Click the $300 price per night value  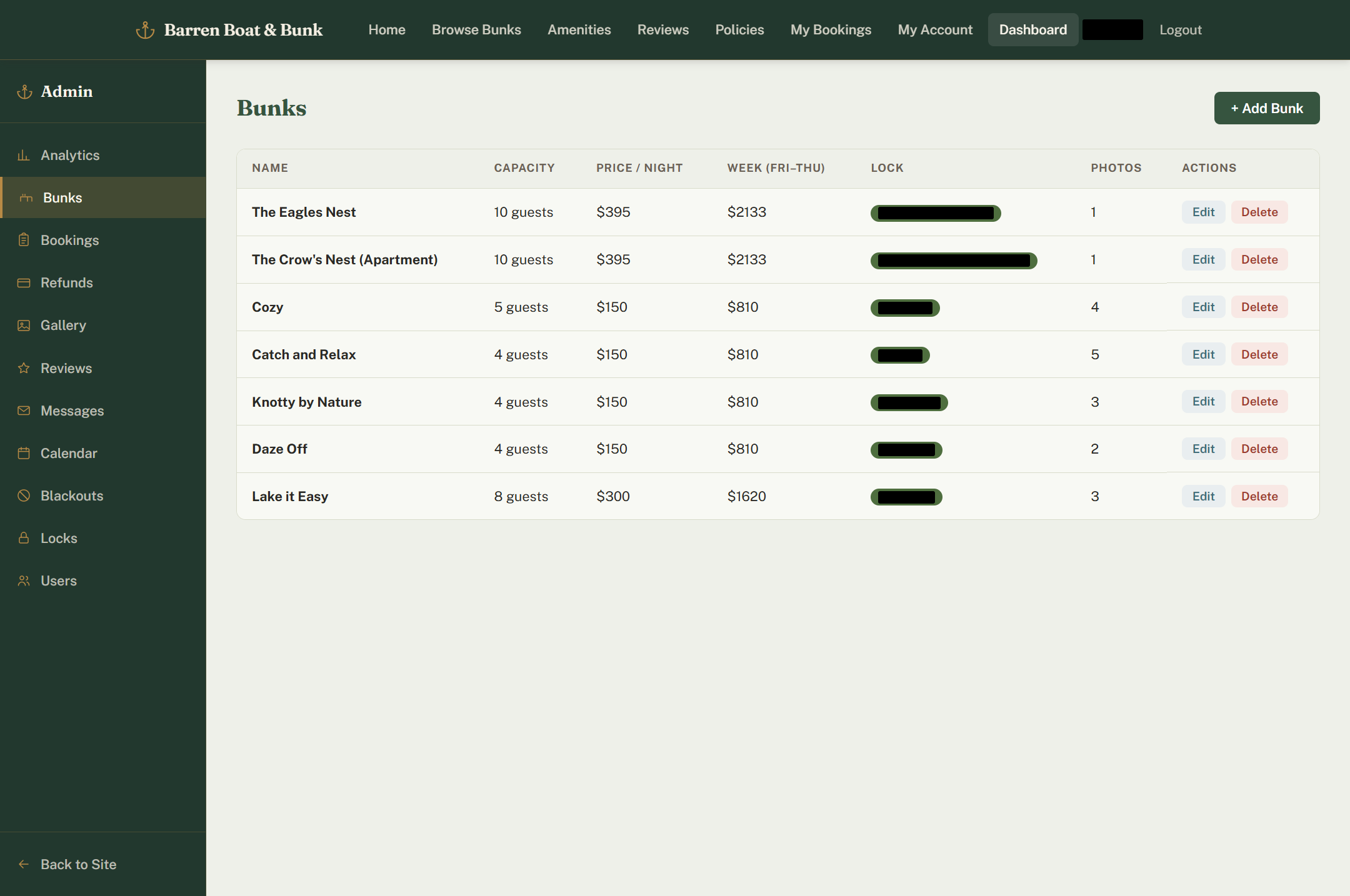pyautogui.click(x=613, y=497)
